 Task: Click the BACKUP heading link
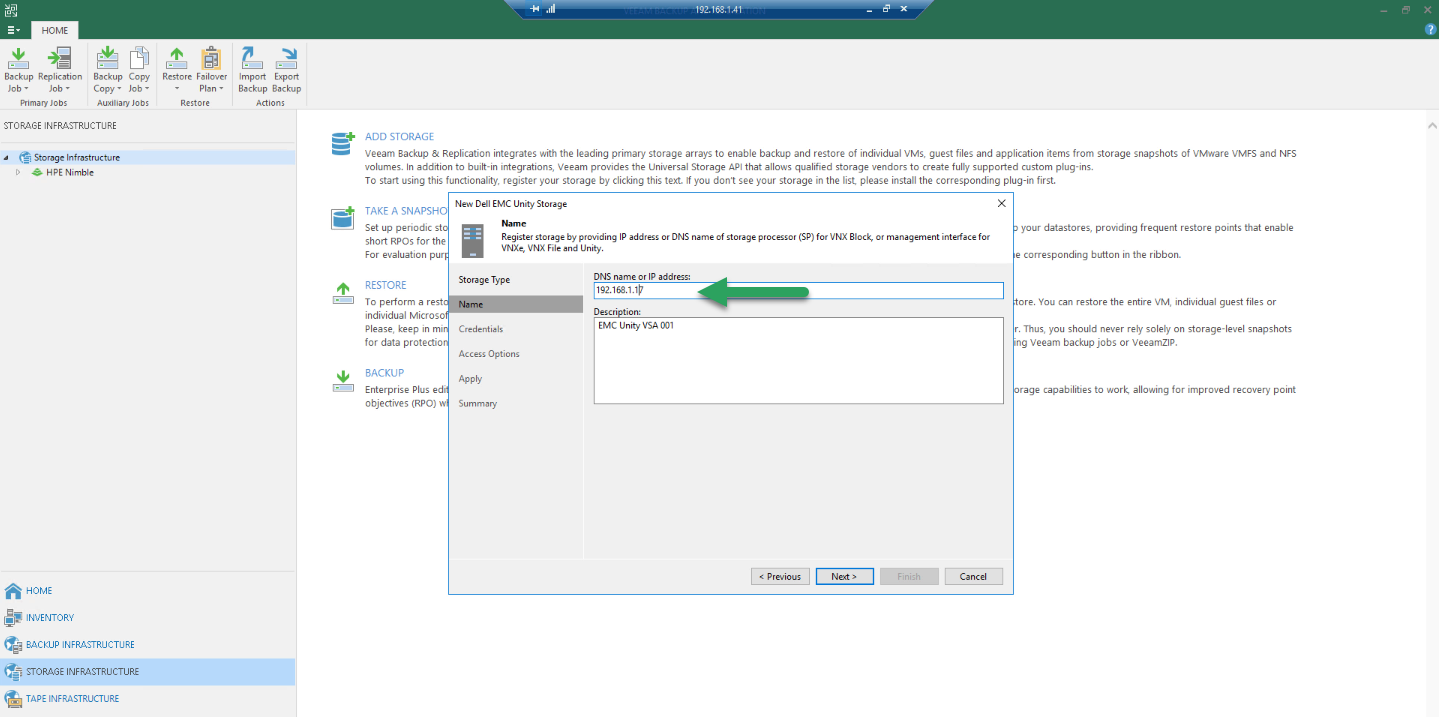point(384,373)
